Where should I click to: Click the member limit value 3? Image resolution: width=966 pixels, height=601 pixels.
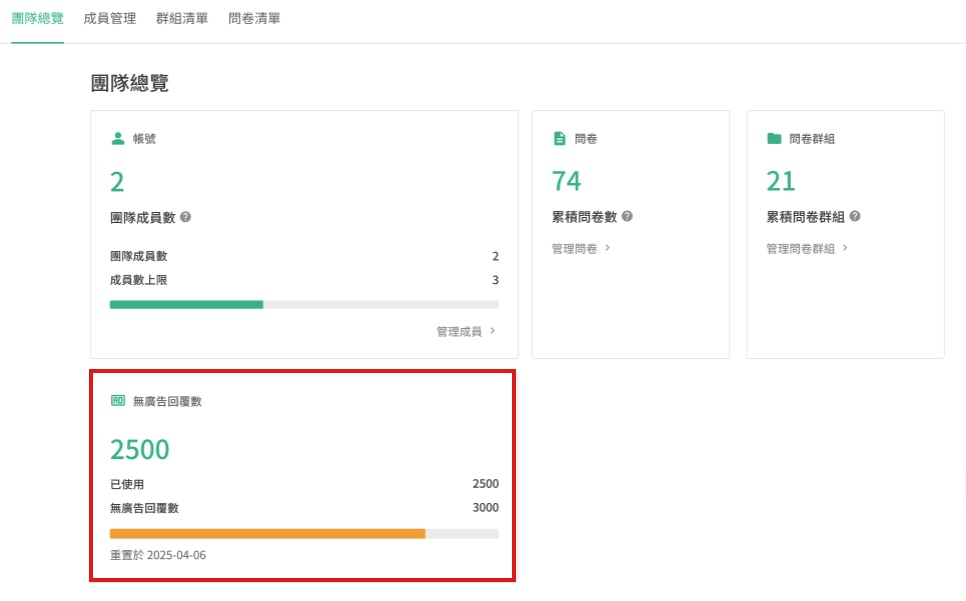click(x=495, y=280)
